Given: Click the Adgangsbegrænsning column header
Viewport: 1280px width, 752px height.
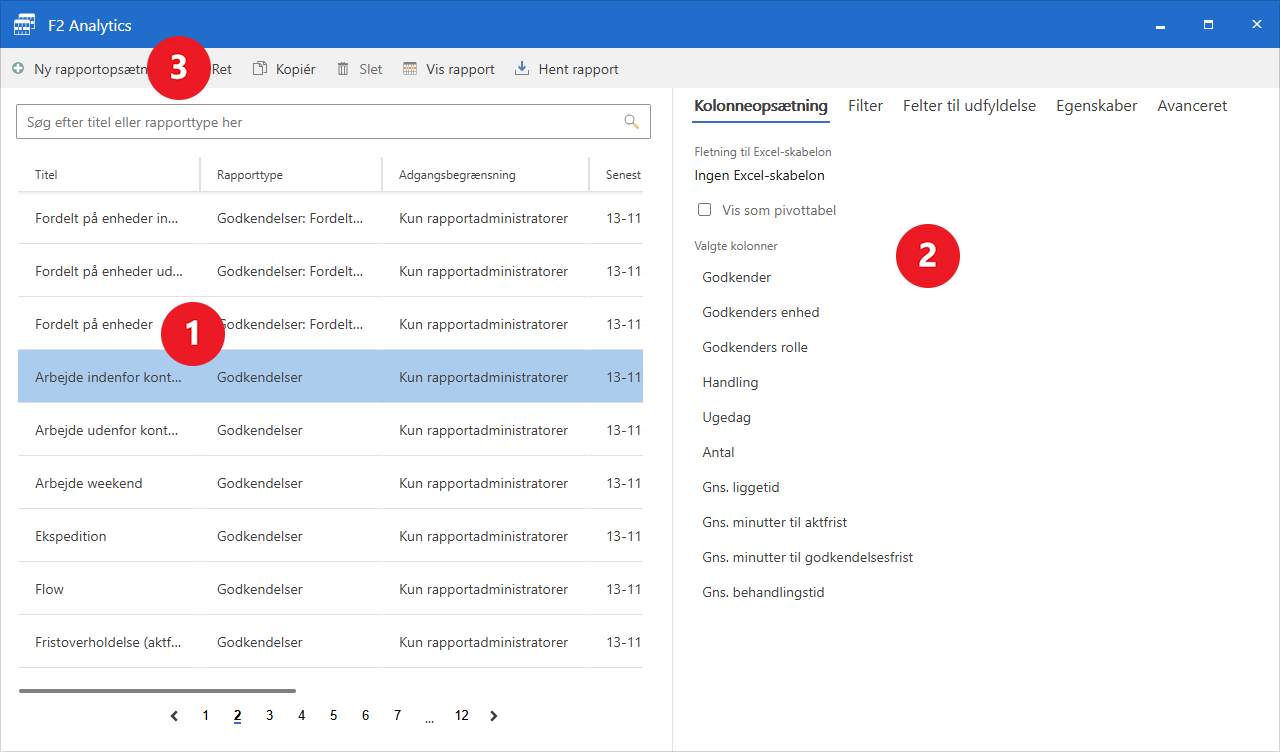Looking at the screenshot, I should [x=486, y=175].
